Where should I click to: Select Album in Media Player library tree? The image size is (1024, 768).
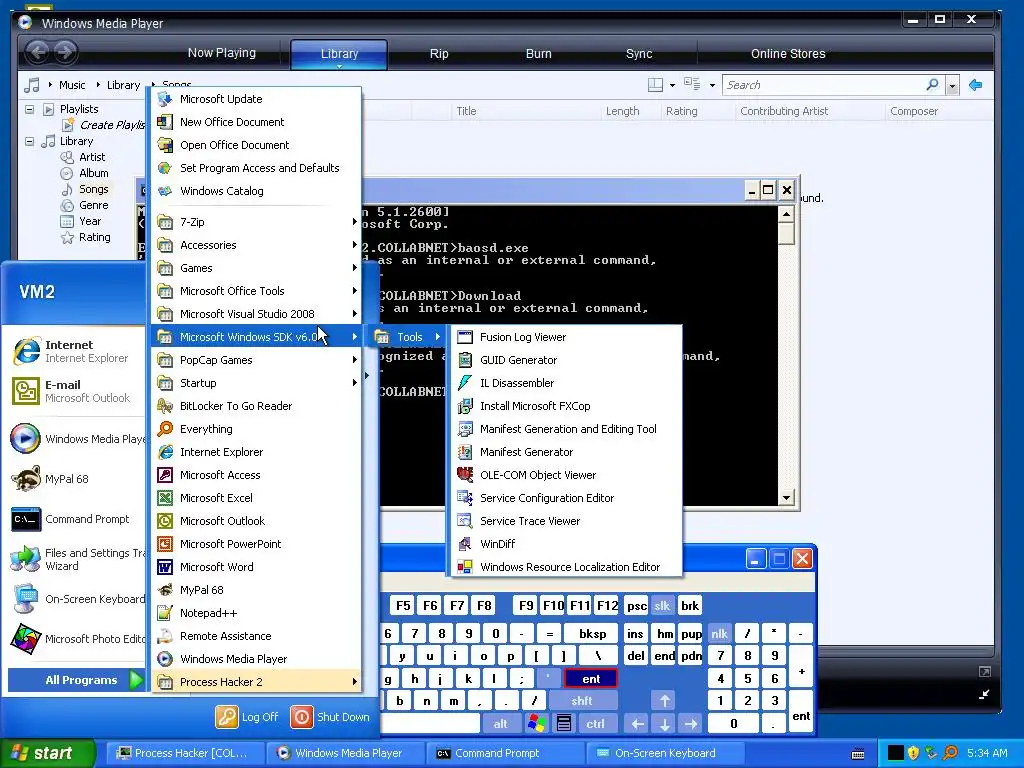pyautogui.click(x=93, y=173)
